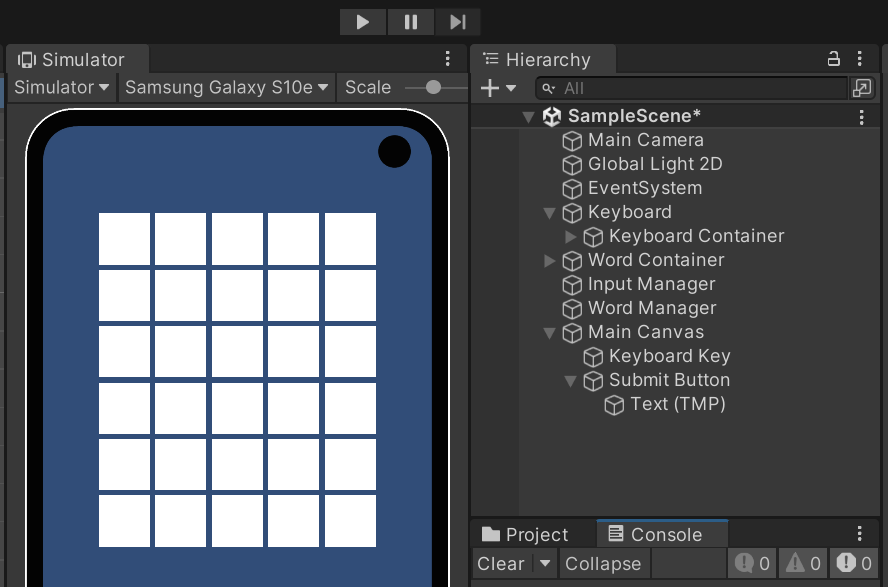
Task: Select the Text (TMP) object
Action: point(678,404)
